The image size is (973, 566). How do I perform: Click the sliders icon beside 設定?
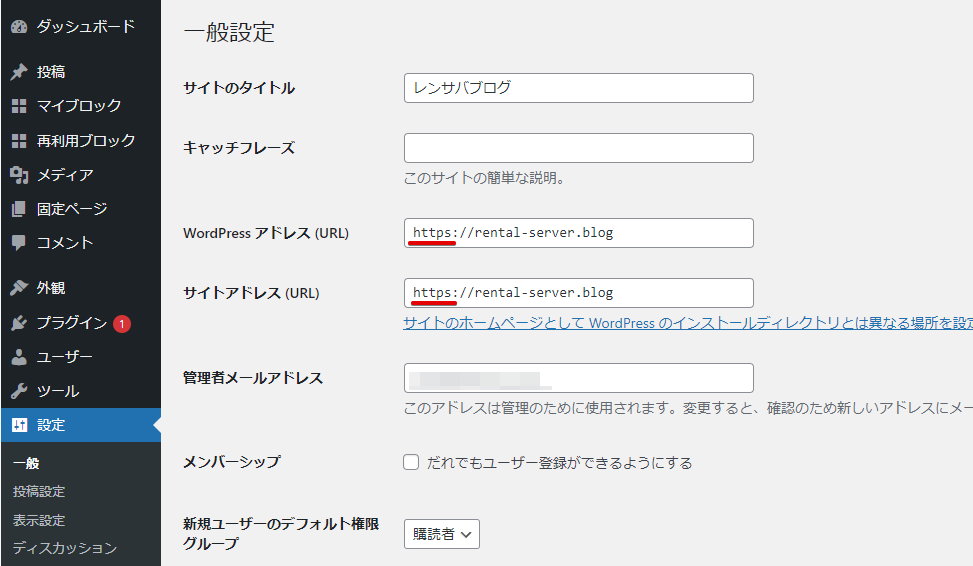[19, 425]
